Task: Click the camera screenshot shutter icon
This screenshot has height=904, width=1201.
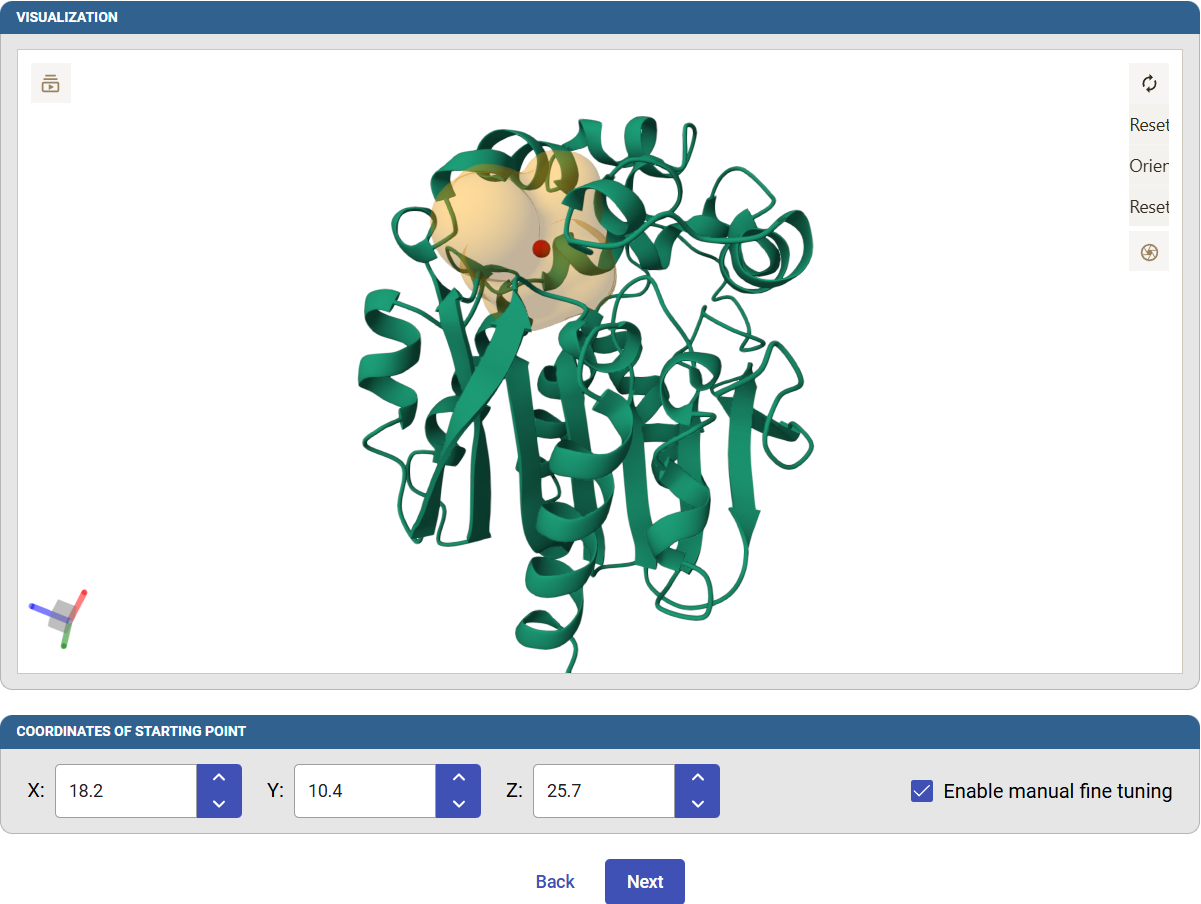Action: (x=1149, y=252)
